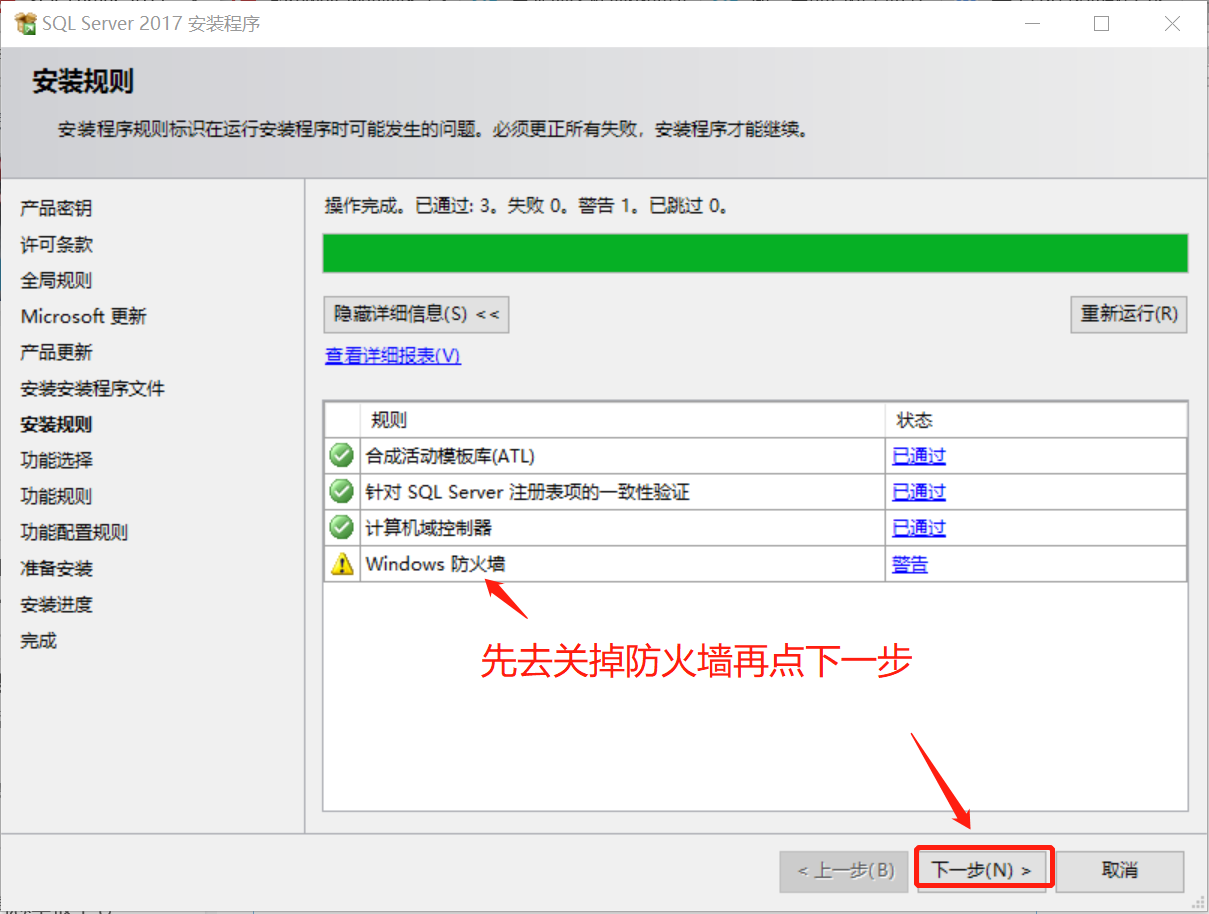Click rule text 针对 SQL Server 注册表项的一致性验证
This screenshot has height=914, width=1209.
pyautogui.click(x=527, y=492)
